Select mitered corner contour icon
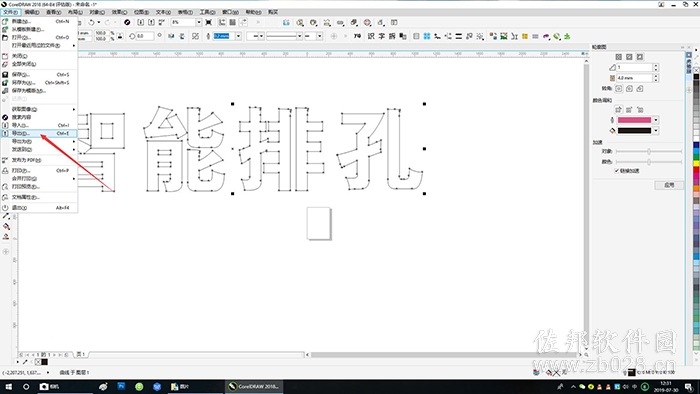 pyautogui.click(x=618, y=89)
